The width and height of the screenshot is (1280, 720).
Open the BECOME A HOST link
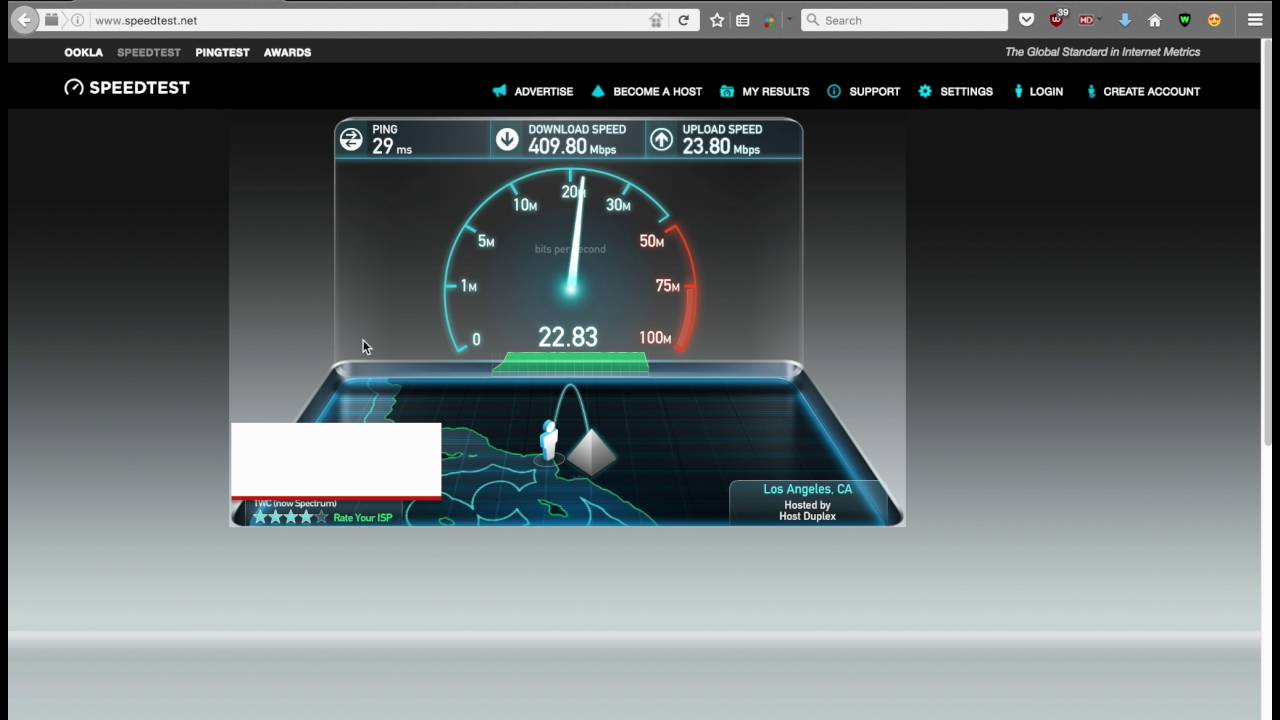tap(658, 91)
